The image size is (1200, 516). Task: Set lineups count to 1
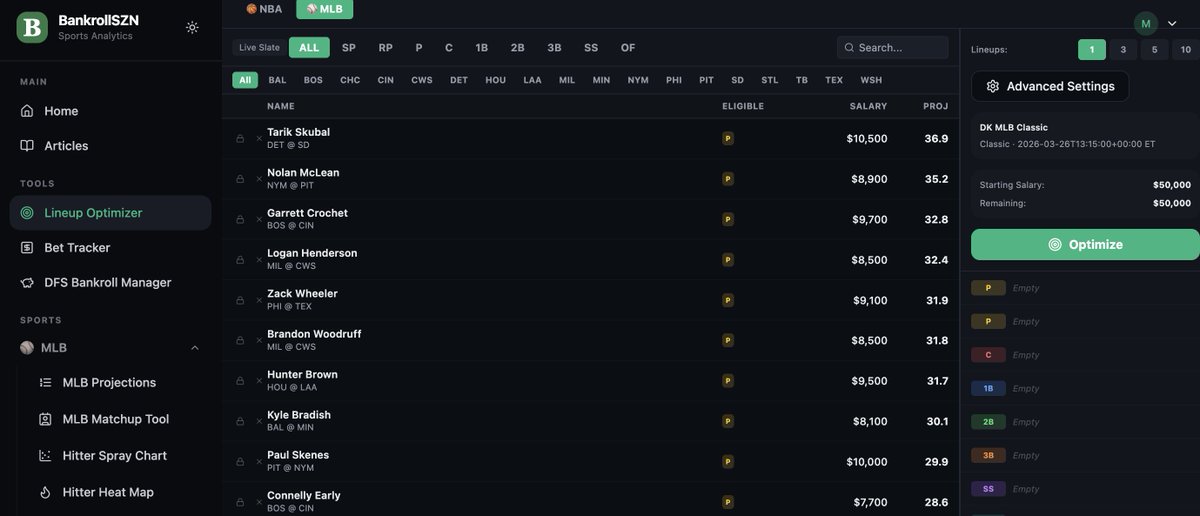(1092, 49)
